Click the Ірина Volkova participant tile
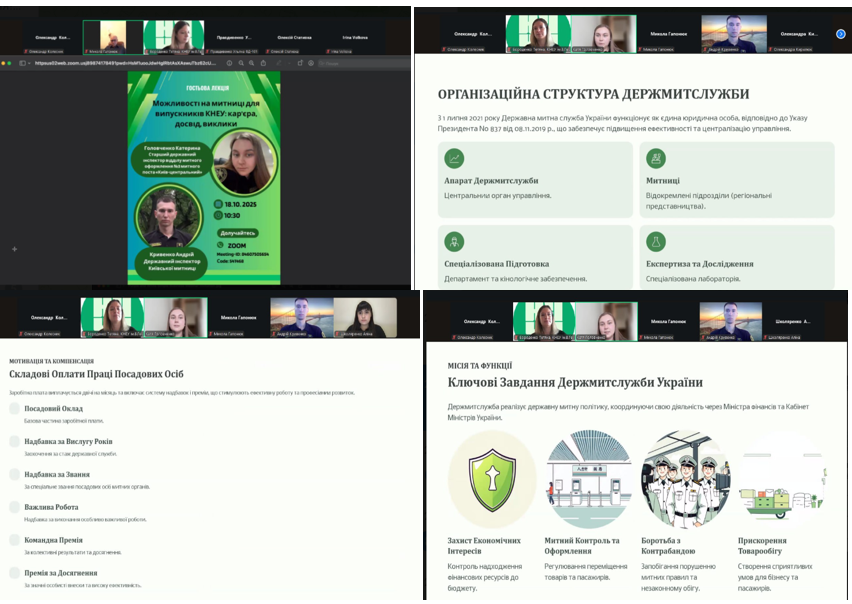This screenshot has width=852, height=604. [x=346, y=38]
